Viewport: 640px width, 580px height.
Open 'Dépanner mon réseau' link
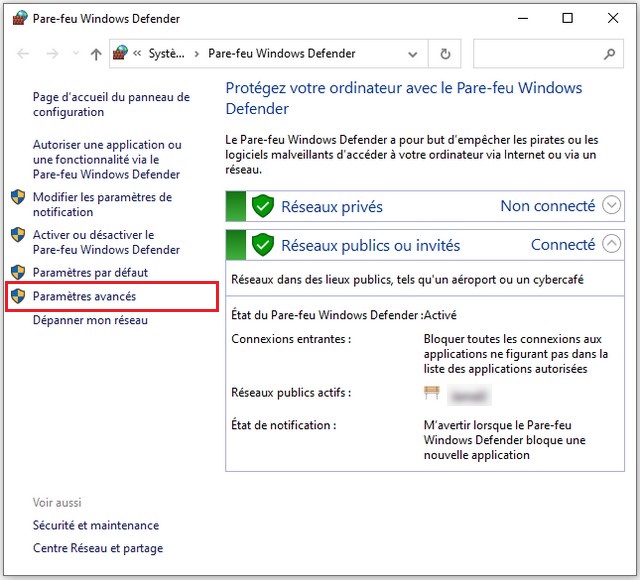(90, 320)
